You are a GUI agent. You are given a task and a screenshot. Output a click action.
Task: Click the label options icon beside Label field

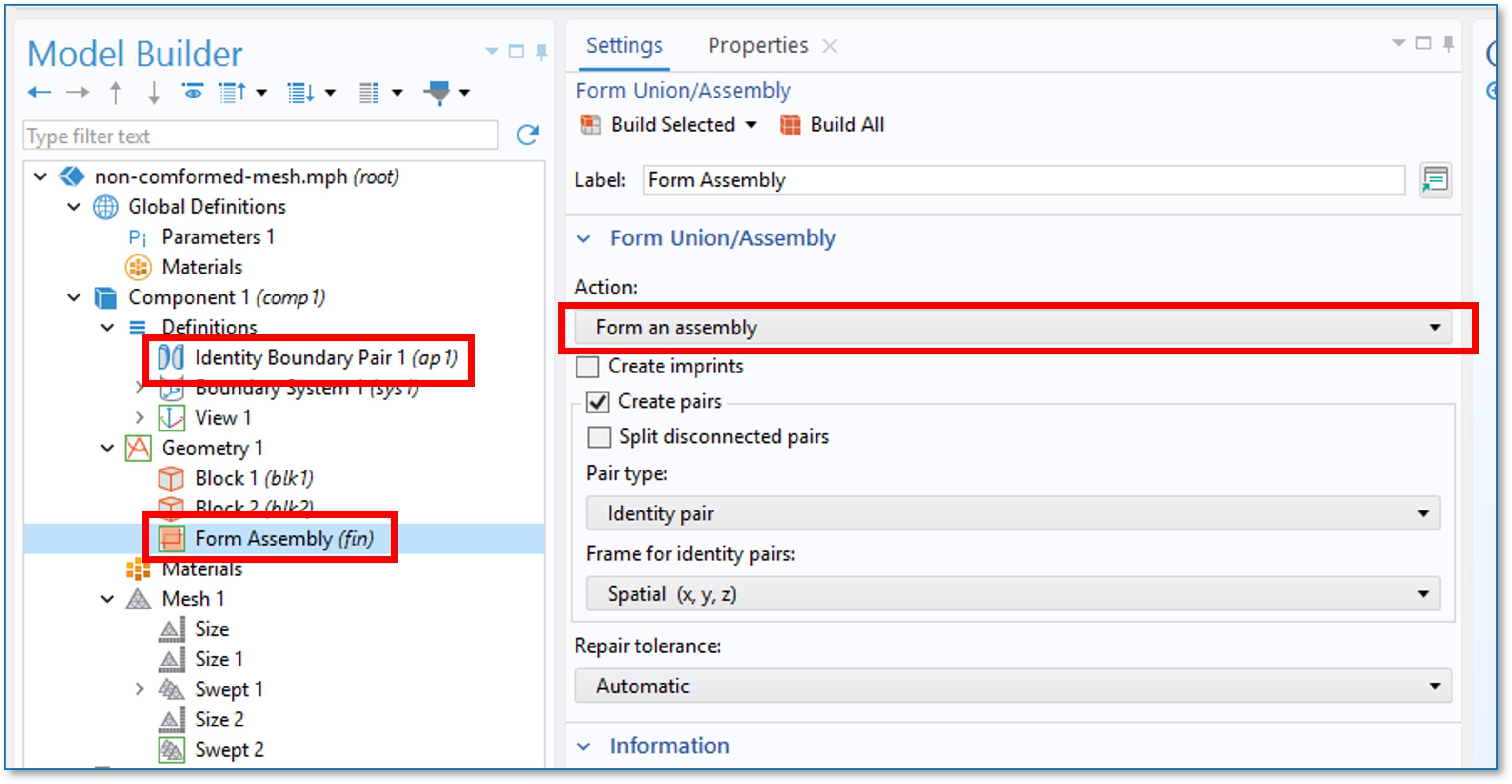tap(1435, 179)
